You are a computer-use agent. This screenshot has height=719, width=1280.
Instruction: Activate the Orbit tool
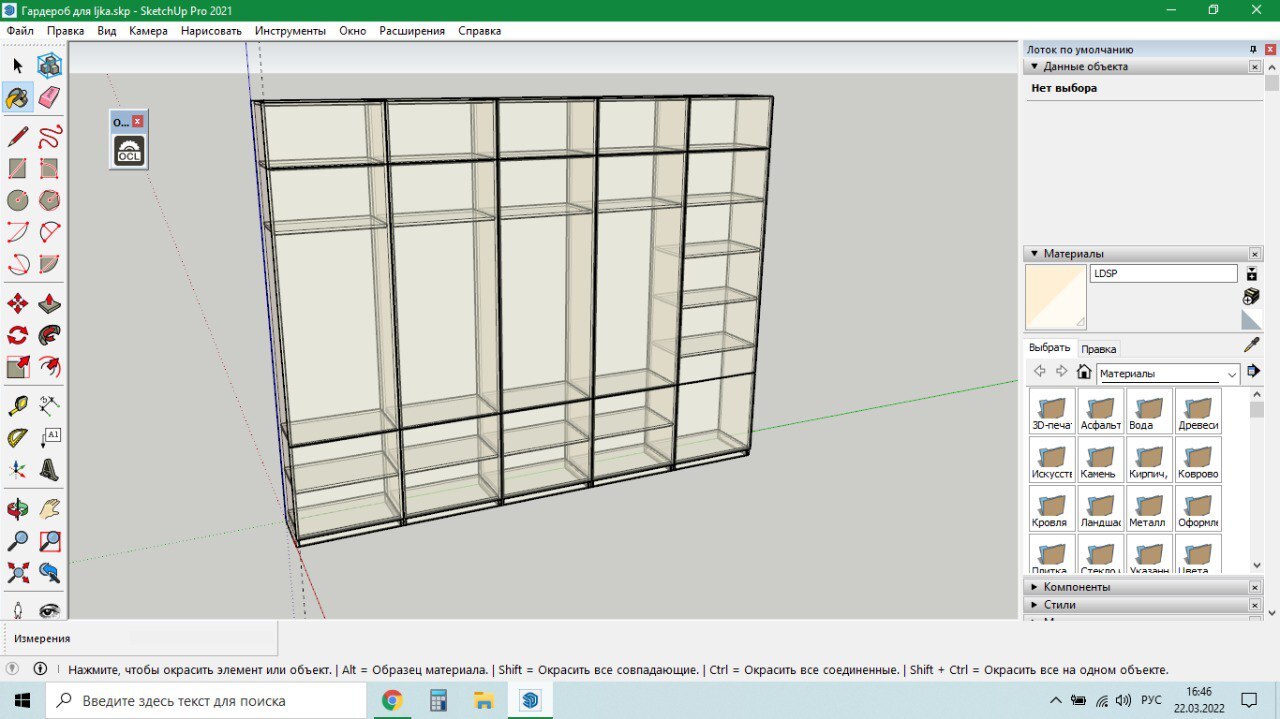17,508
